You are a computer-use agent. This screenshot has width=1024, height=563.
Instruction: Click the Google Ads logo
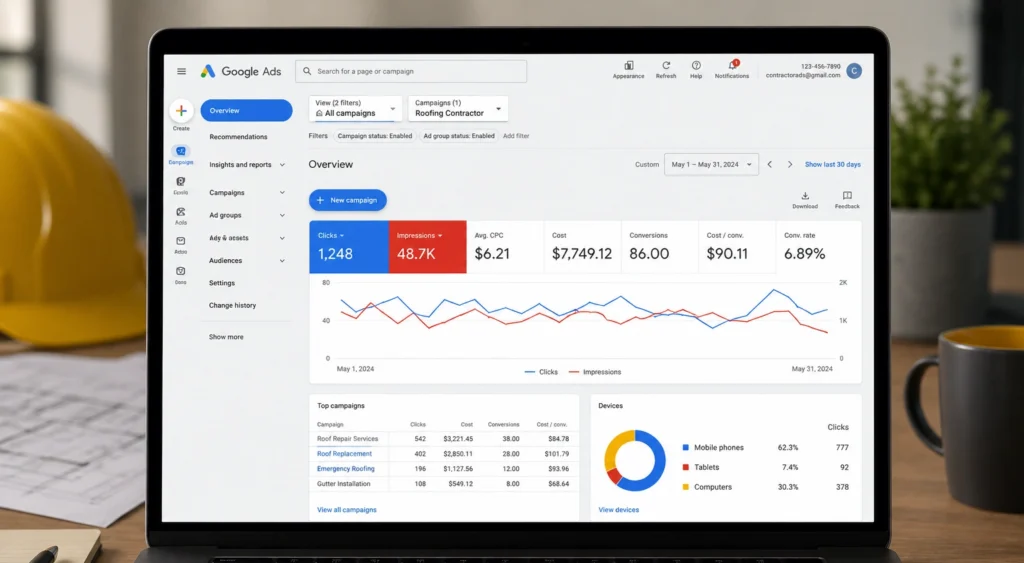coord(241,71)
